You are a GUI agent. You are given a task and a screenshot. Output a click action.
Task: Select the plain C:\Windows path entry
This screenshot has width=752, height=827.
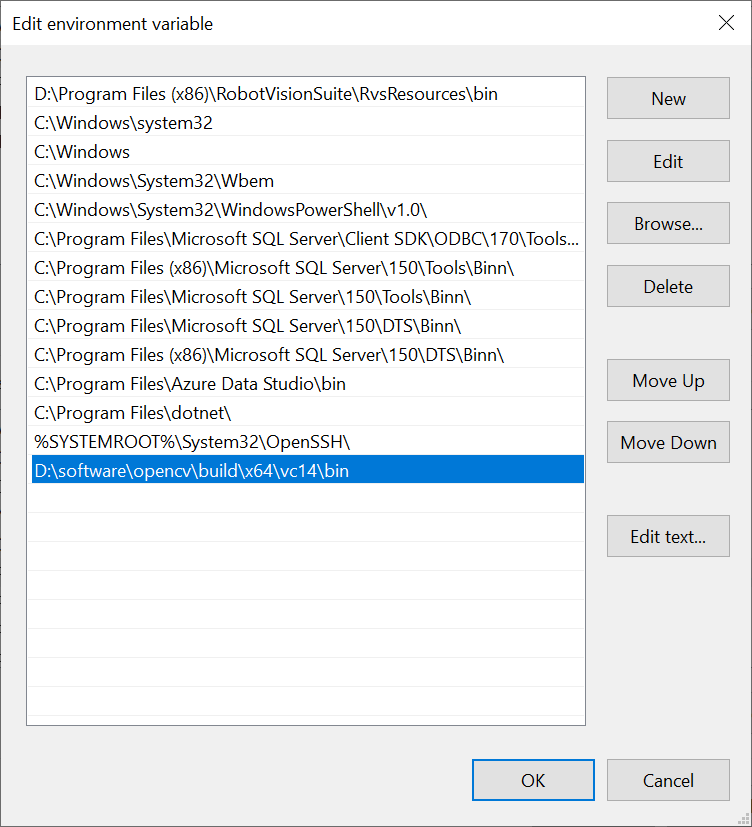[307, 152]
